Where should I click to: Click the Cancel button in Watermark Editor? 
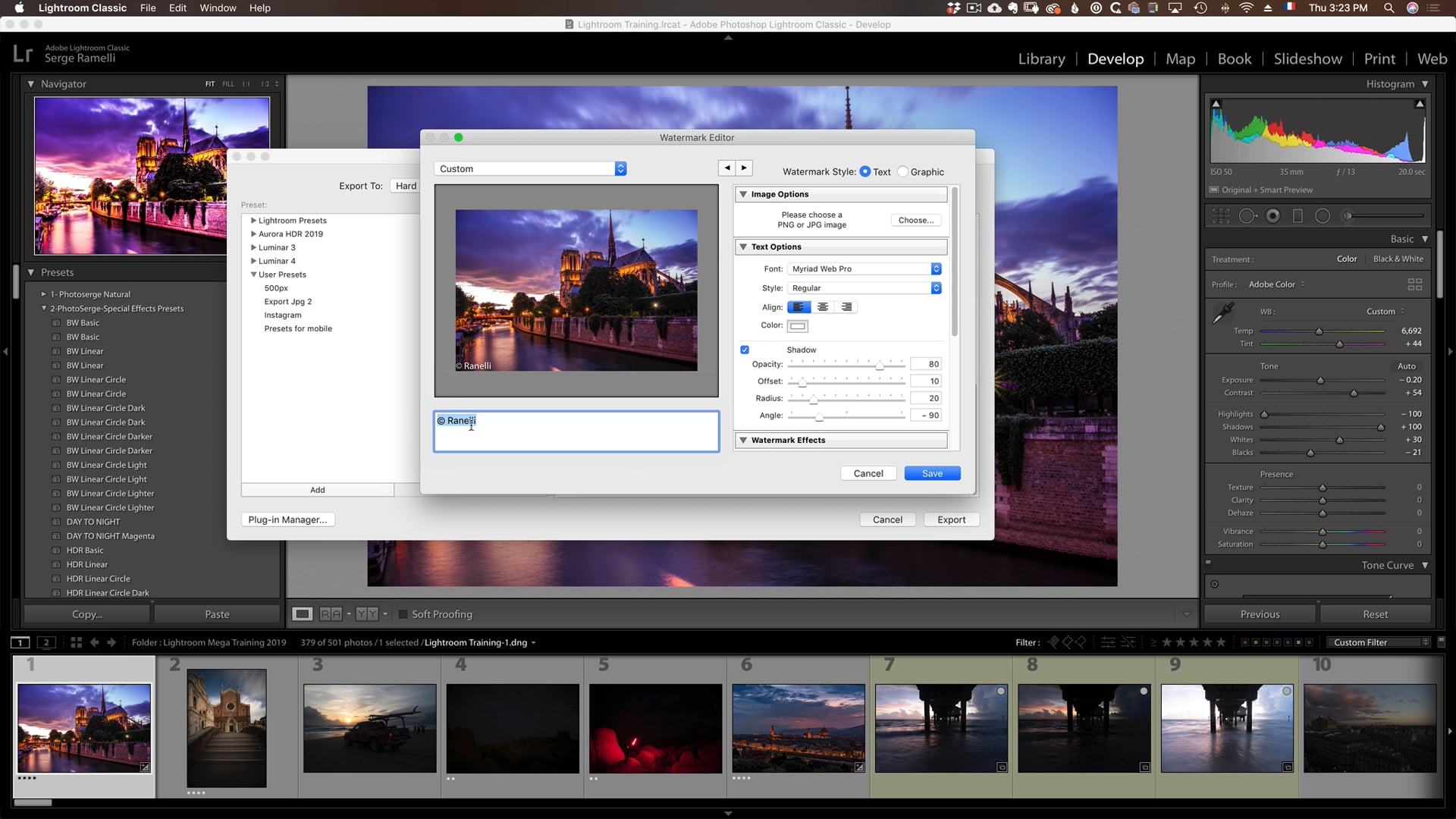[x=868, y=473]
